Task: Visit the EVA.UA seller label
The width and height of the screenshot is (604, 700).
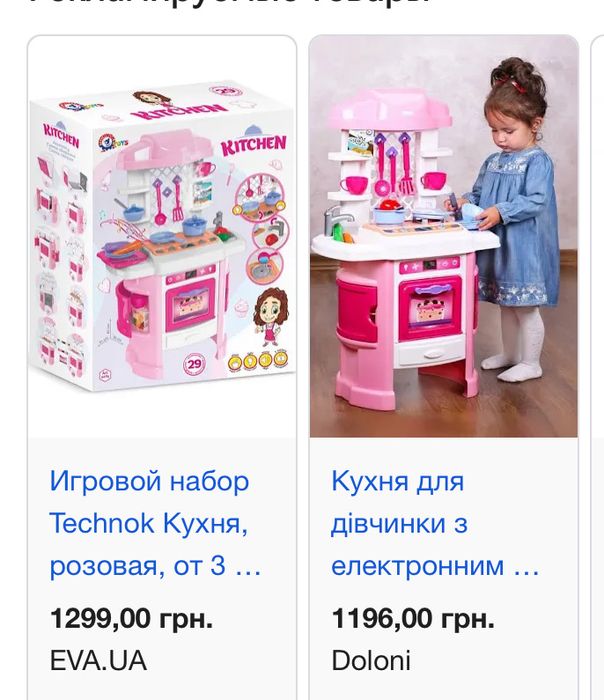Action: [98, 661]
